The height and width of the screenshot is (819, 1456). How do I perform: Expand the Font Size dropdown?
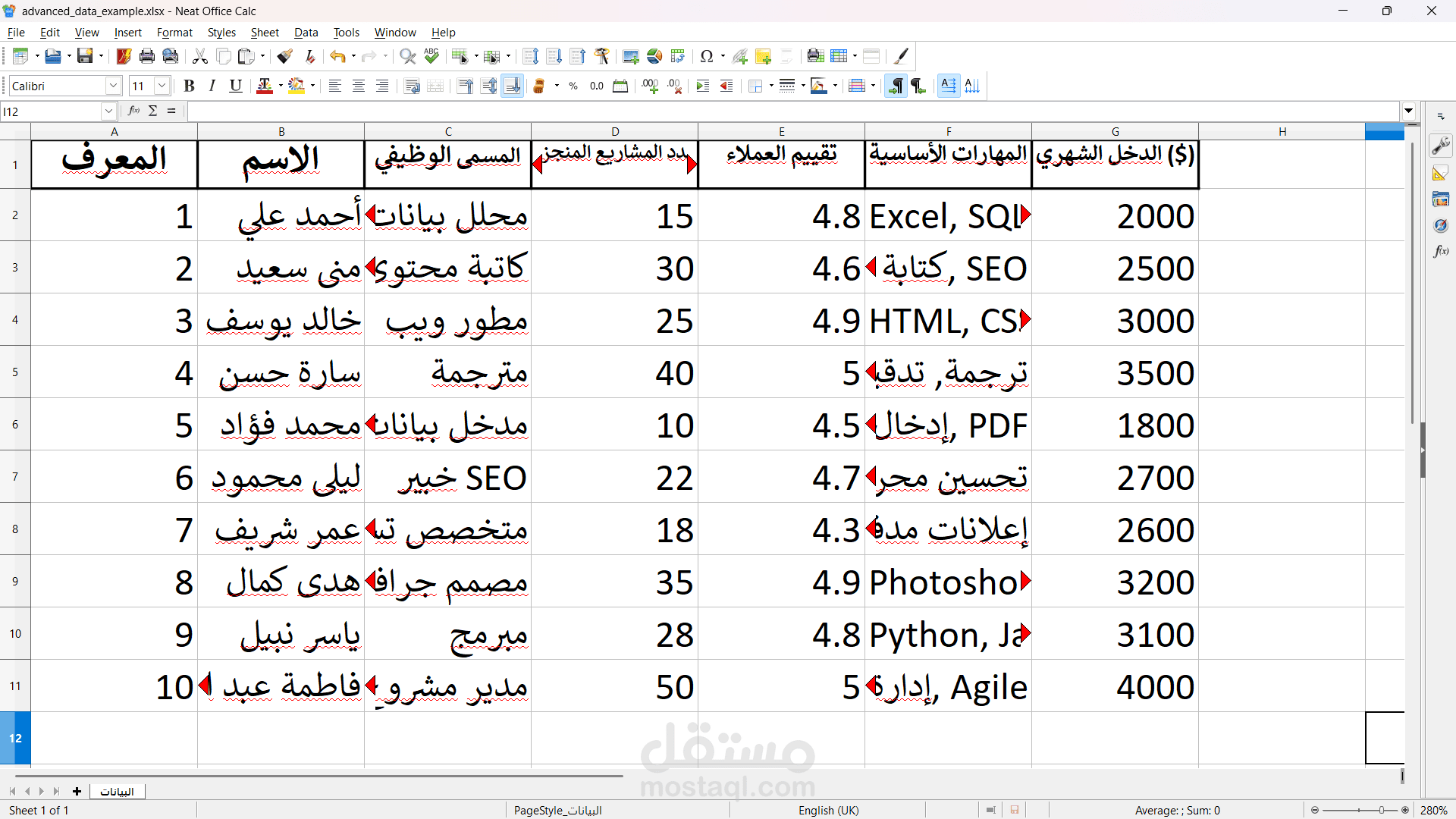162,86
